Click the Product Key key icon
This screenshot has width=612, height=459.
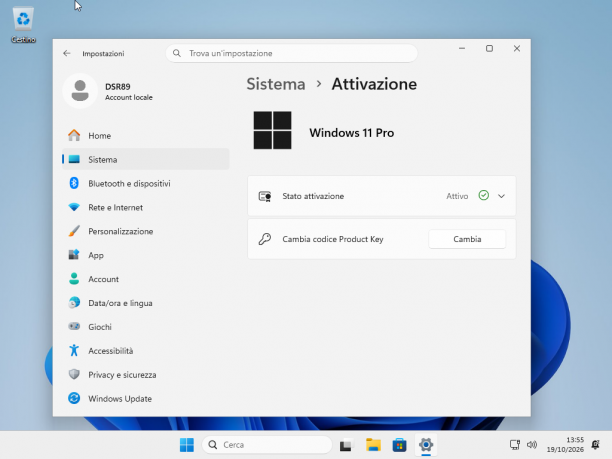coord(265,239)
